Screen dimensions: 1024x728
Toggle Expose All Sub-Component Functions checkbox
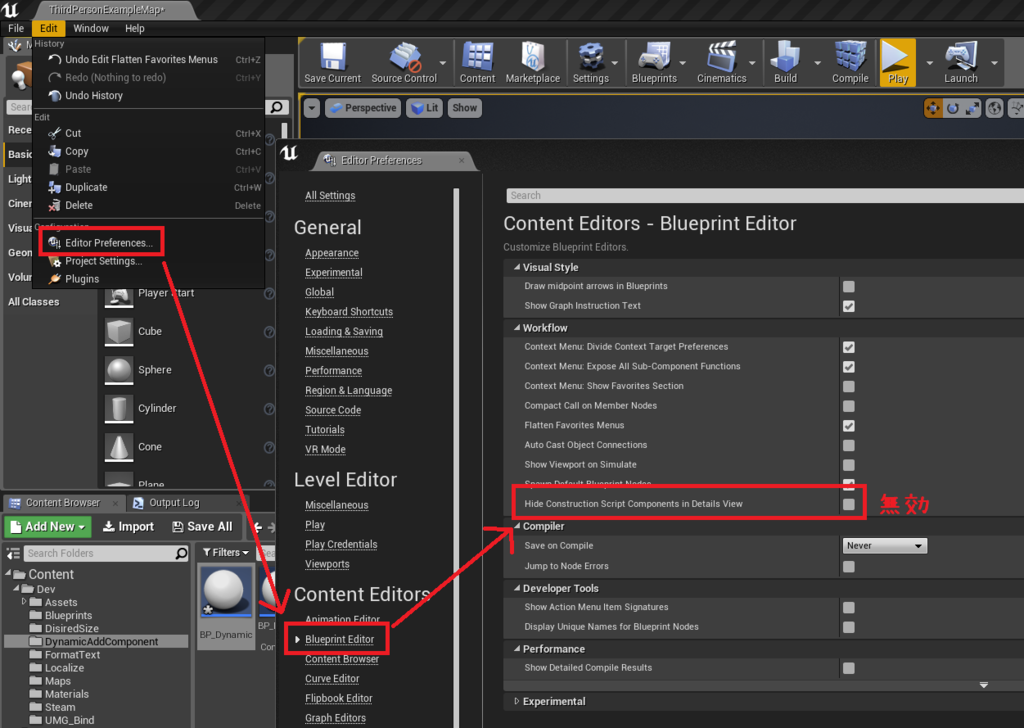point(848,366)
